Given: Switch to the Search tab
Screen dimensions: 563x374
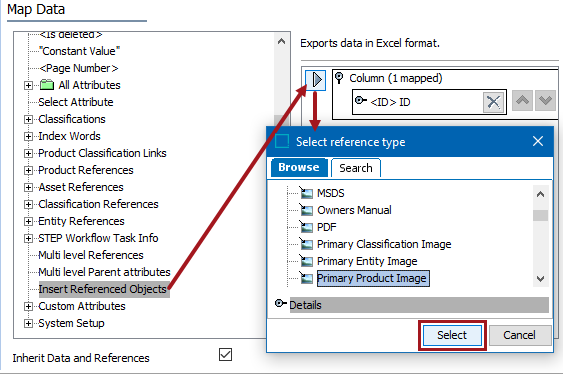Looking at the screenshot, I should (x=356, y=168).
